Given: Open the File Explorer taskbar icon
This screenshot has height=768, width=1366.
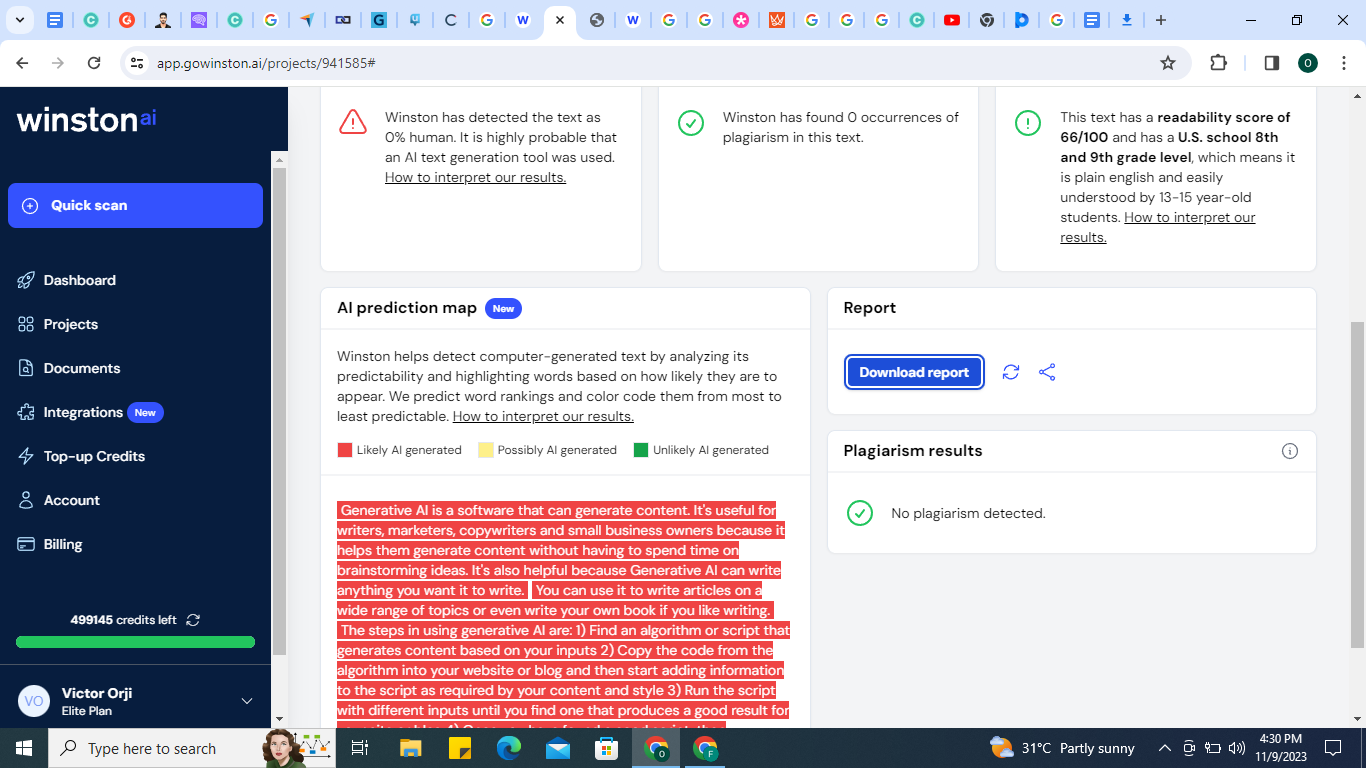Looking at the screenshot, I should coord(411,748).
